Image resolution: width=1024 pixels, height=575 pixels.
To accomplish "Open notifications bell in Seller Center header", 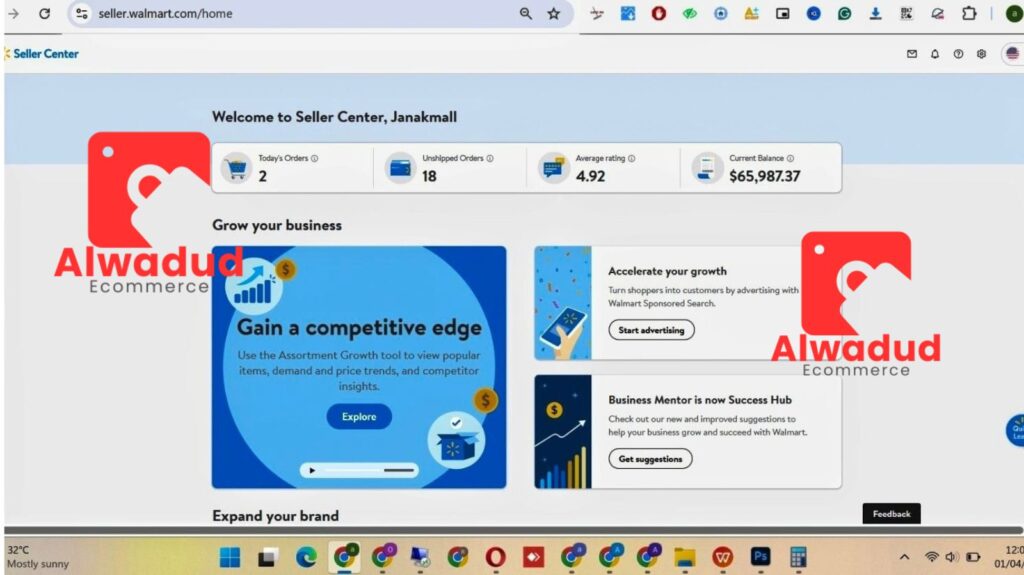I will coord(935,54).
